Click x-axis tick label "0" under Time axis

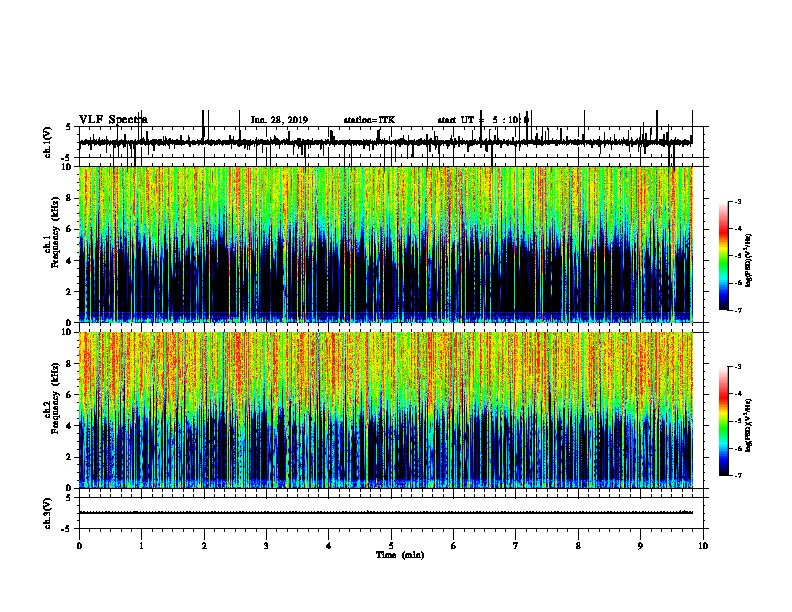pos(79,546)
